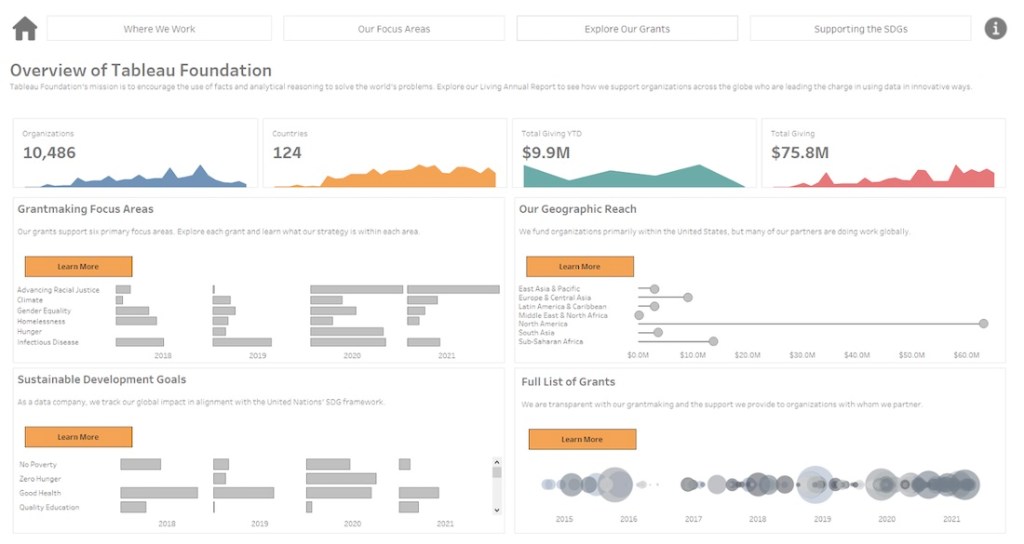Screen dimensions: 1024x544
Task: Click the Total Giving $75.8M card
Action: pyautogui.click(x=883, y=153)
